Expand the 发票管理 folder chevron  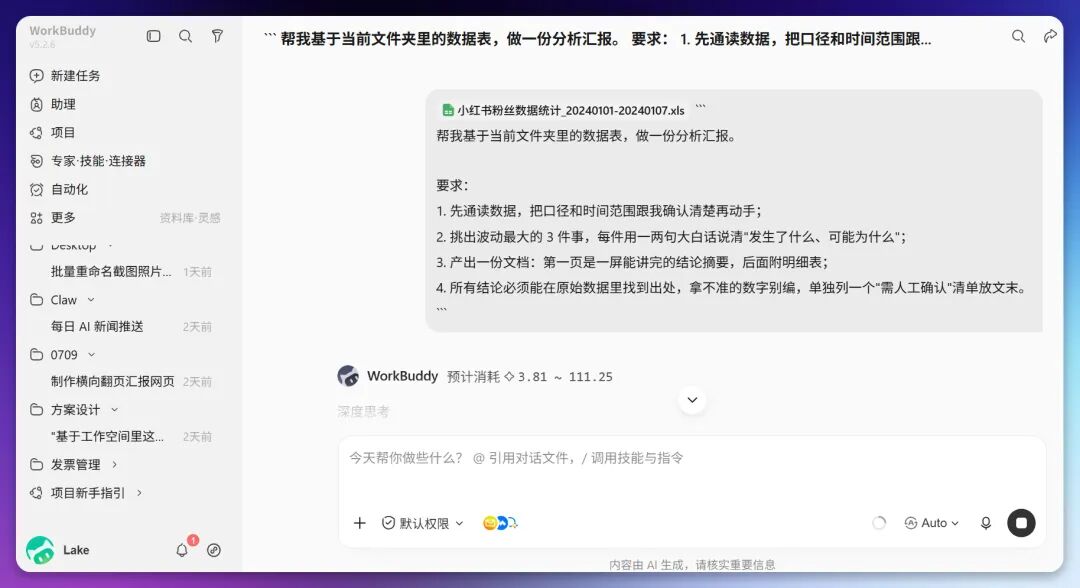pyautogui.click(x=114, y=465)
